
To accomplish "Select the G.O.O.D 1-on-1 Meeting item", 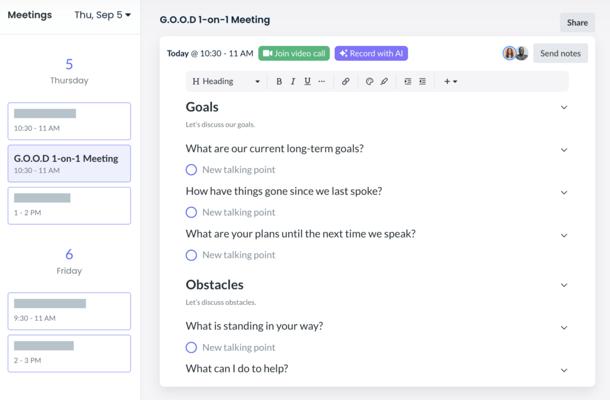I will (69, 163).
